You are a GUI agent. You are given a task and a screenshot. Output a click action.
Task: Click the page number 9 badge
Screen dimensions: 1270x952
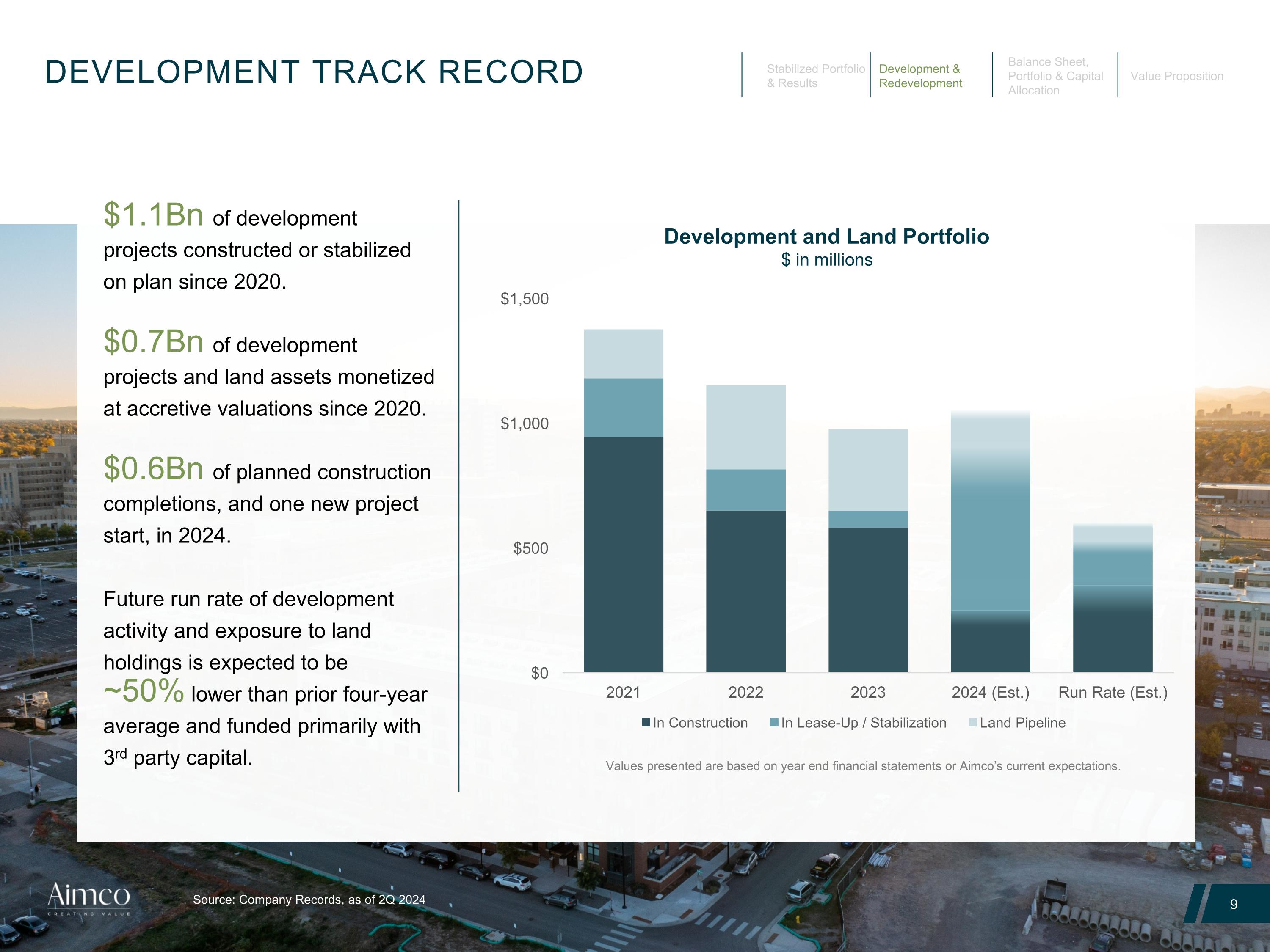tap(1233, 904)
